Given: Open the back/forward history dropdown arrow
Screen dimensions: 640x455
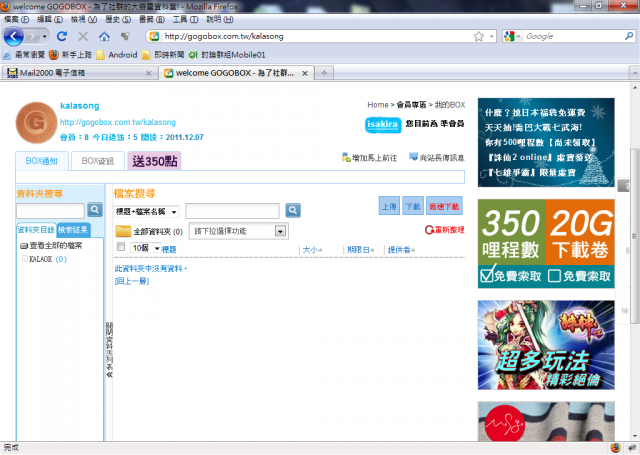Looking at the screenshot, I should click(x=44, y=37).
